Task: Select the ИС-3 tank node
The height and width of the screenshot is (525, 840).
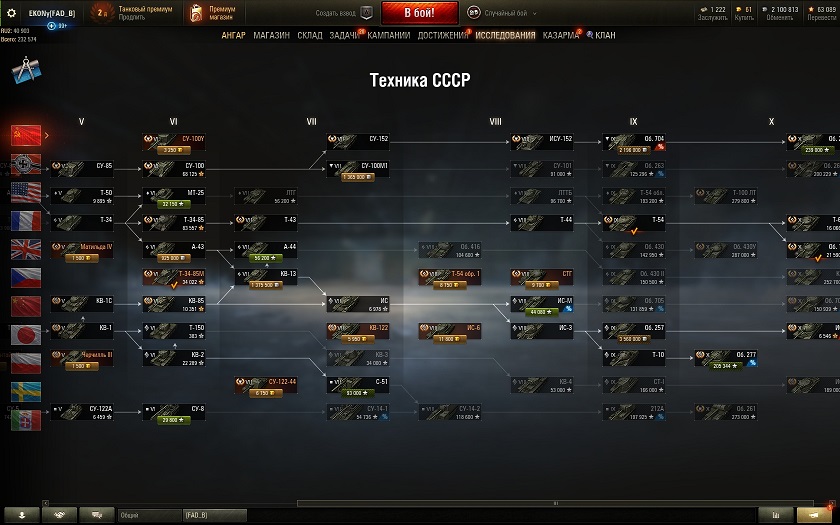Action: tap(542, 331)
